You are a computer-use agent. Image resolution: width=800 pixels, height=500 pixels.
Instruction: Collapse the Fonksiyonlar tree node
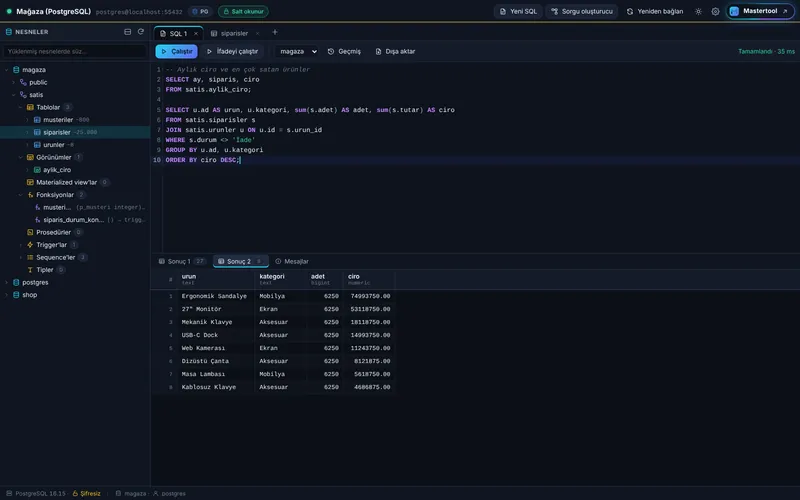point(20,195)
